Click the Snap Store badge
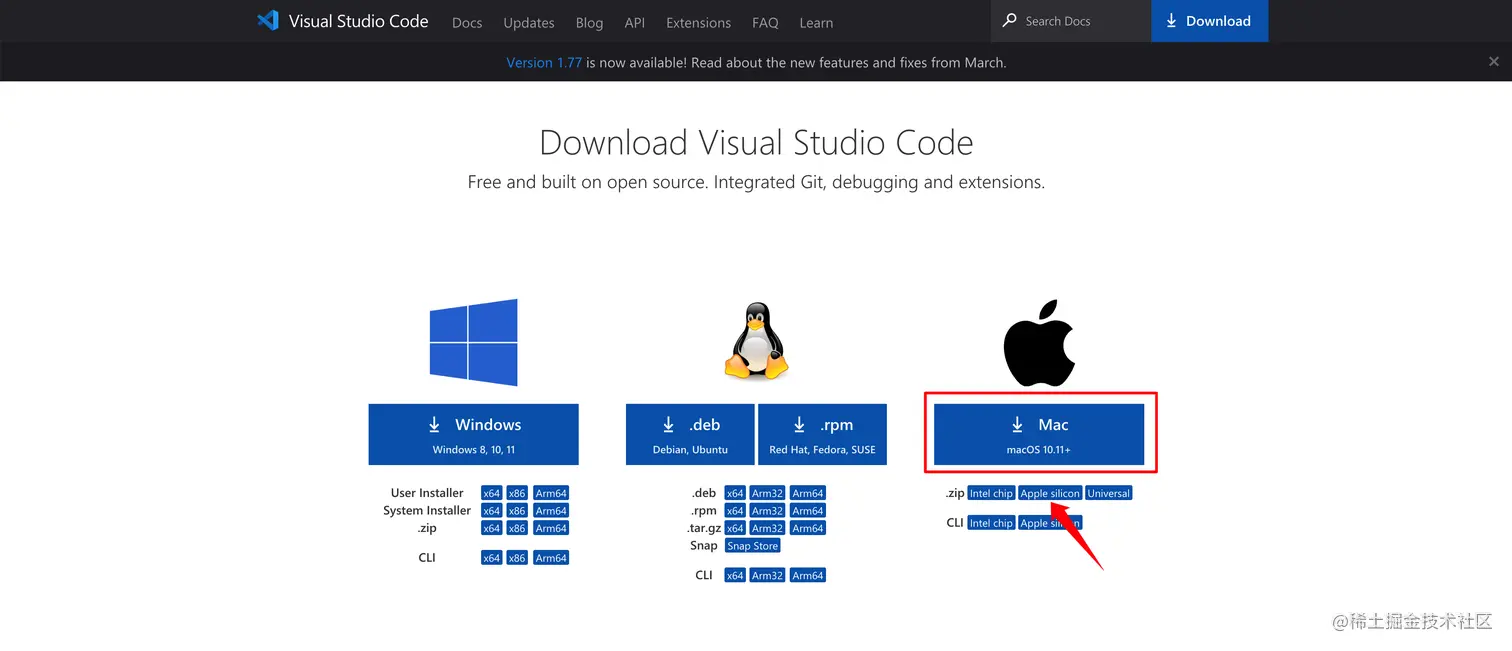 coord(752,545)
